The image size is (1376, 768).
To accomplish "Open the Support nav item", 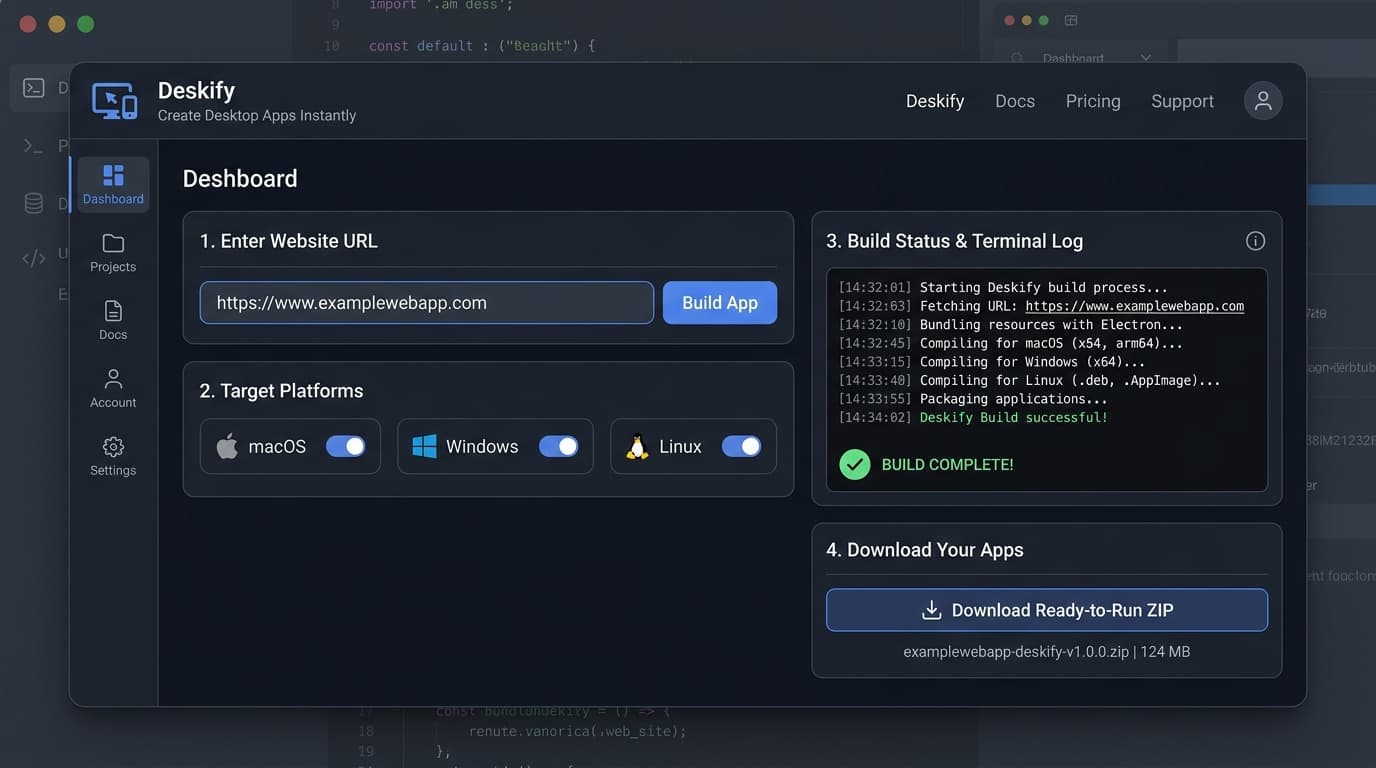I will point(1182,101).
